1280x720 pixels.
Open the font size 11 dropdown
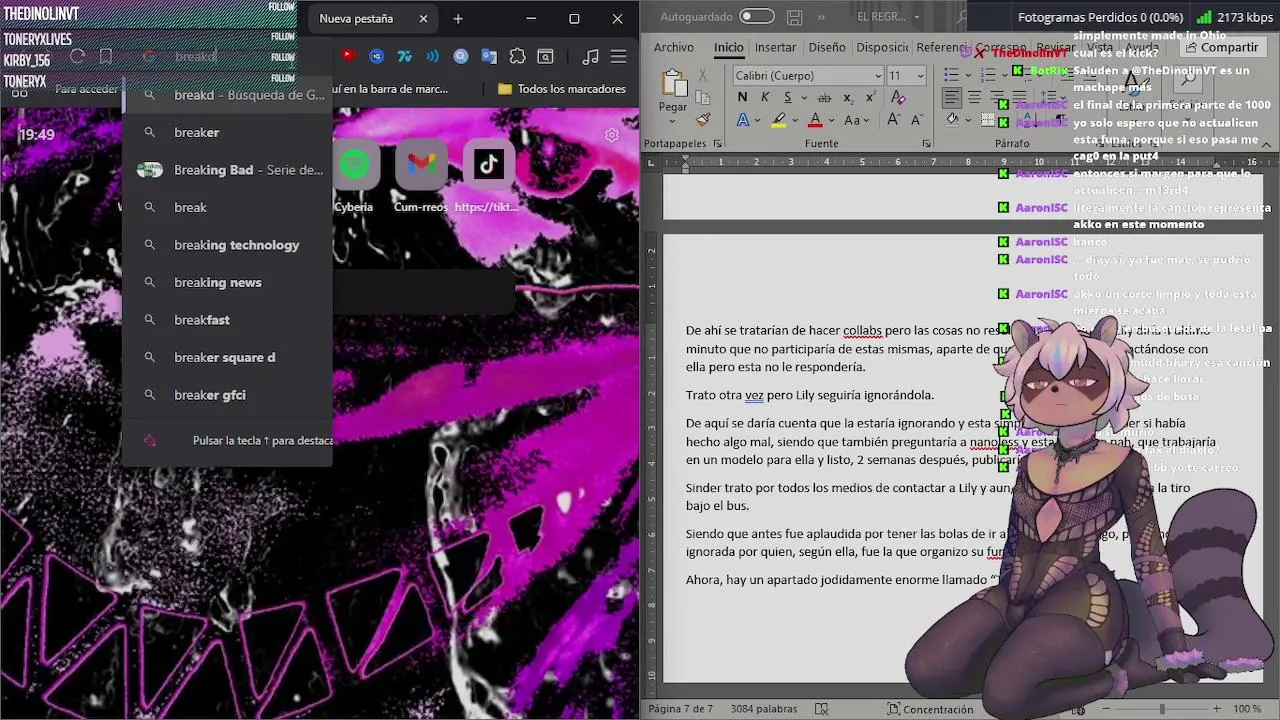(x=921, y=76)
